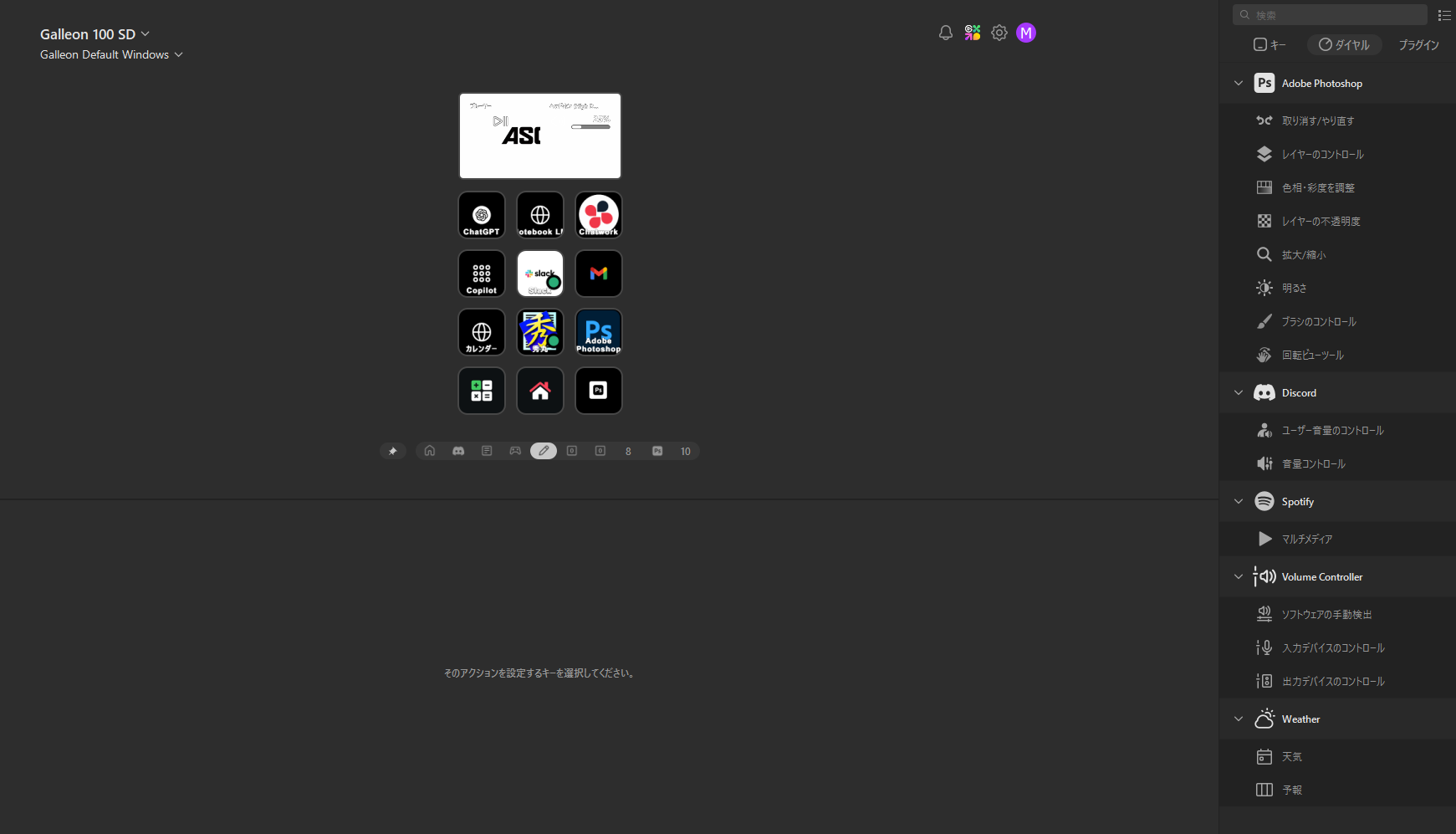
Task: Choose 回転ビューツール action
Action: coord(1337,355)
